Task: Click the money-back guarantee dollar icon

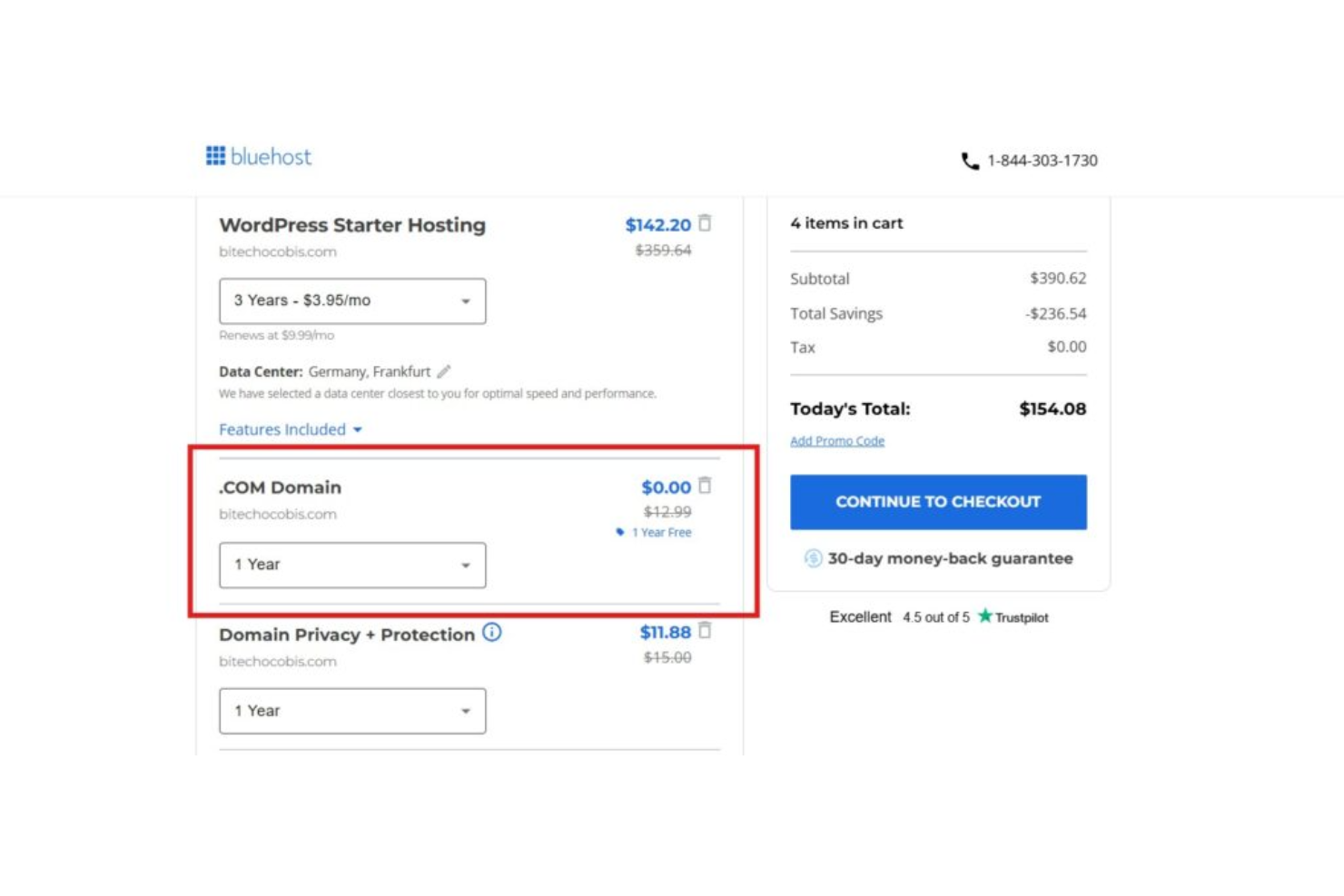Action: coord(813,558)
